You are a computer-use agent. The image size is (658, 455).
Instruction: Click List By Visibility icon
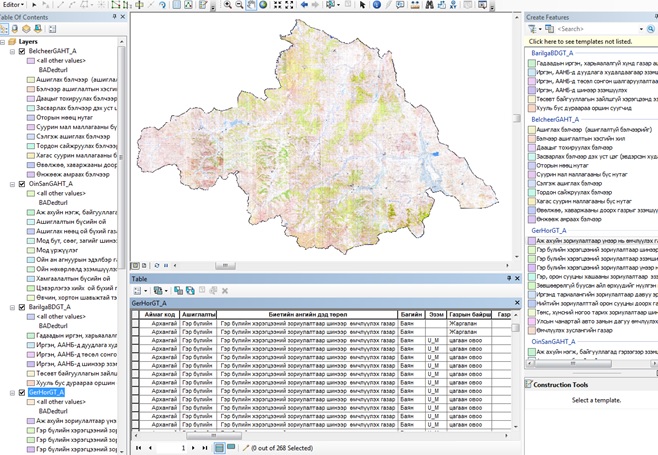pyautogui.click(x=26, y=29)
